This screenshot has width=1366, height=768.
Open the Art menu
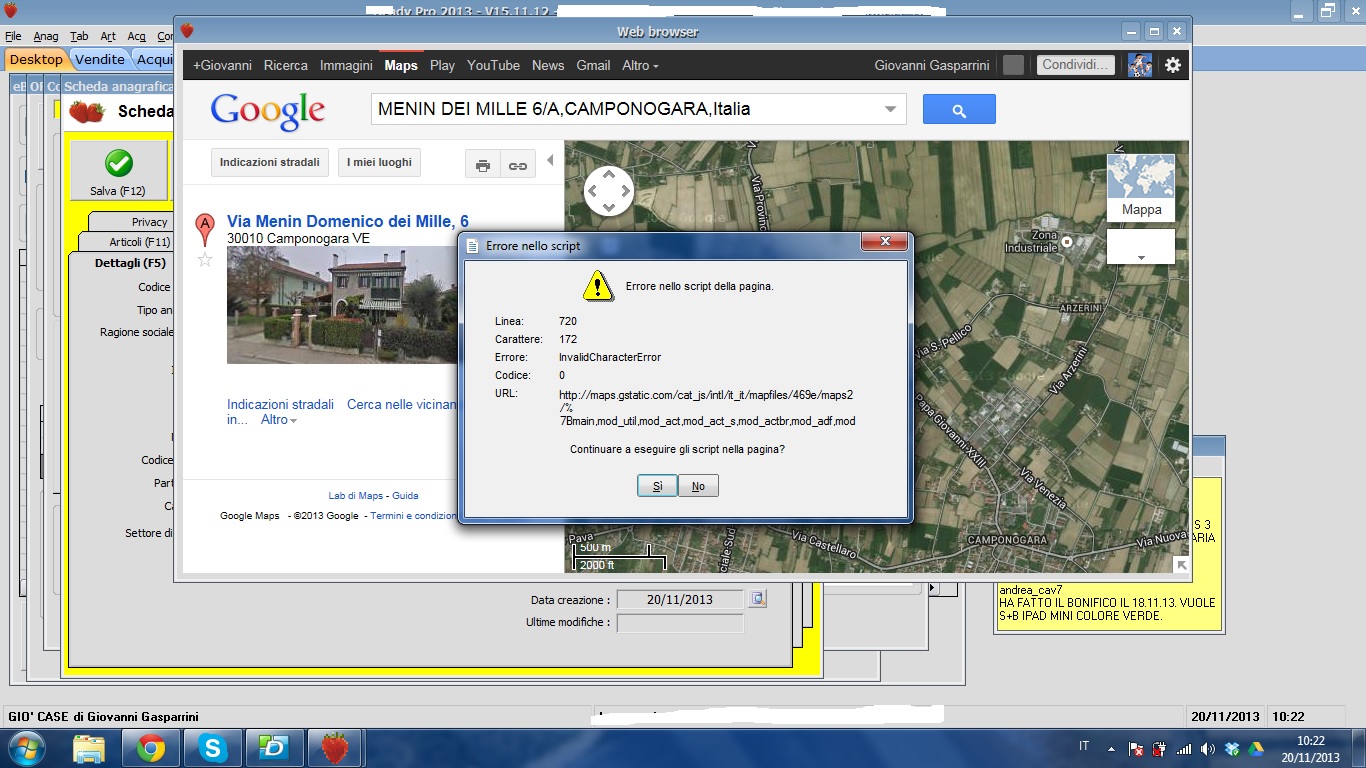point(108,36)
